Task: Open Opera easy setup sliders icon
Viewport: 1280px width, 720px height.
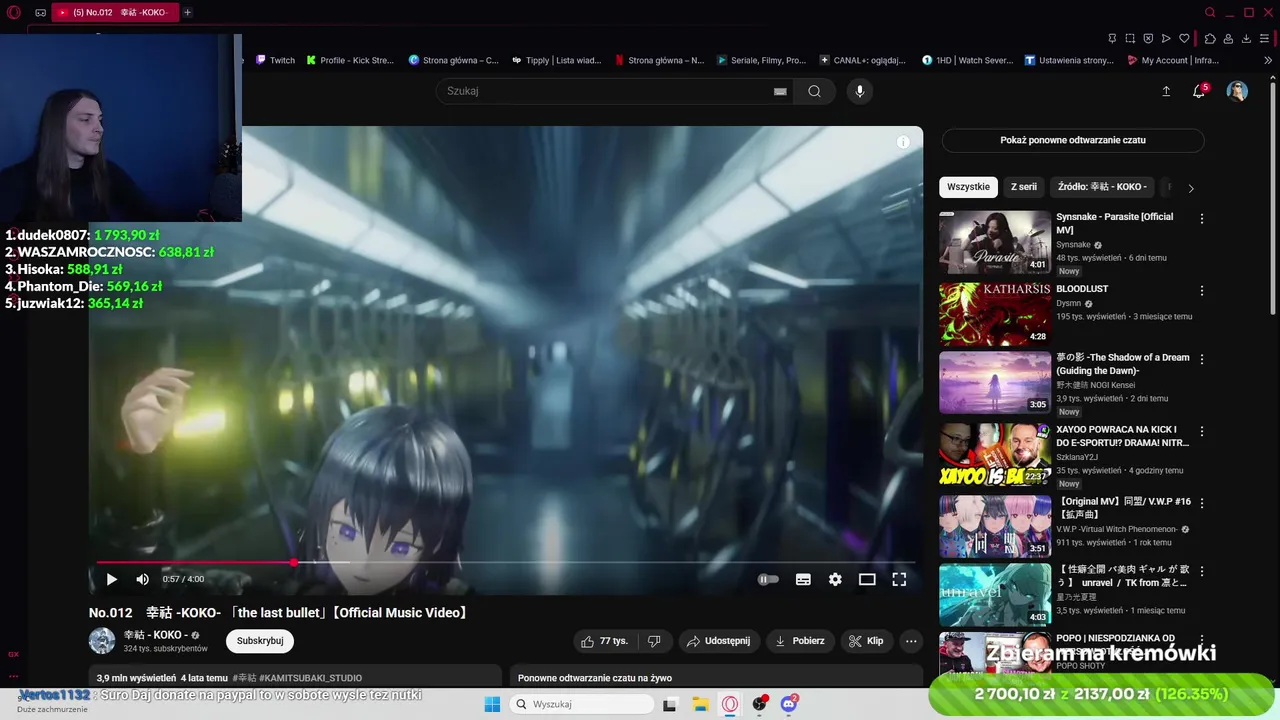Action: point(1265,38)
